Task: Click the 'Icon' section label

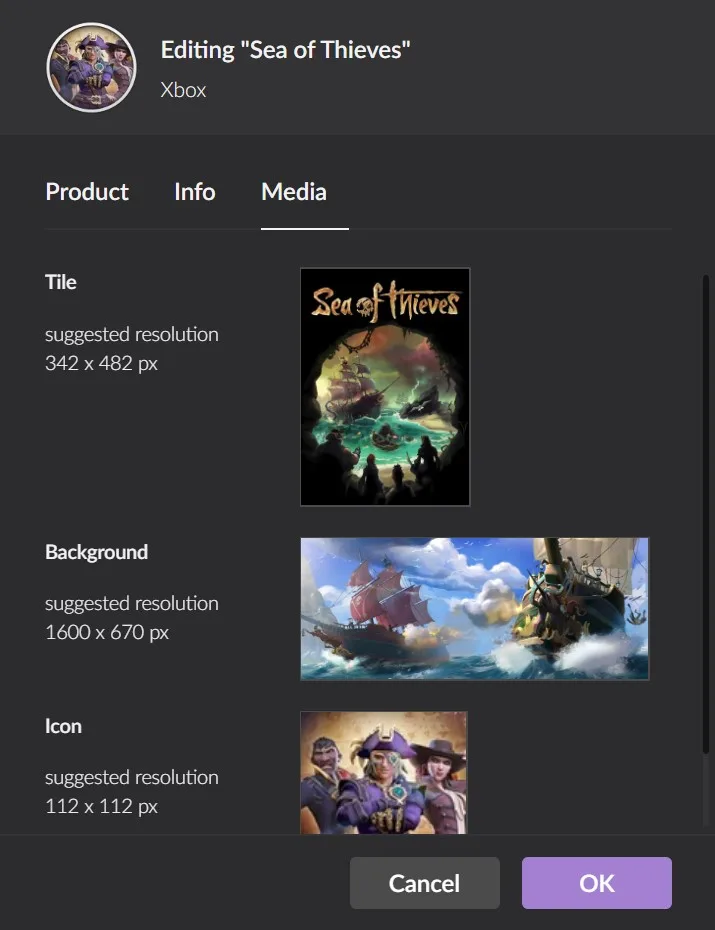Action: click(x=63, y=726)
